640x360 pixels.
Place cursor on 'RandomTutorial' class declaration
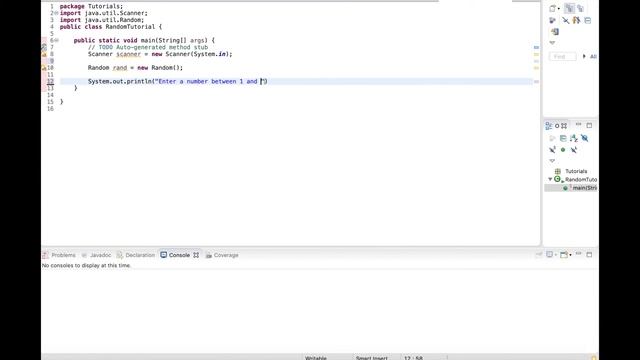pyautogui.click(x=130, y=27)
